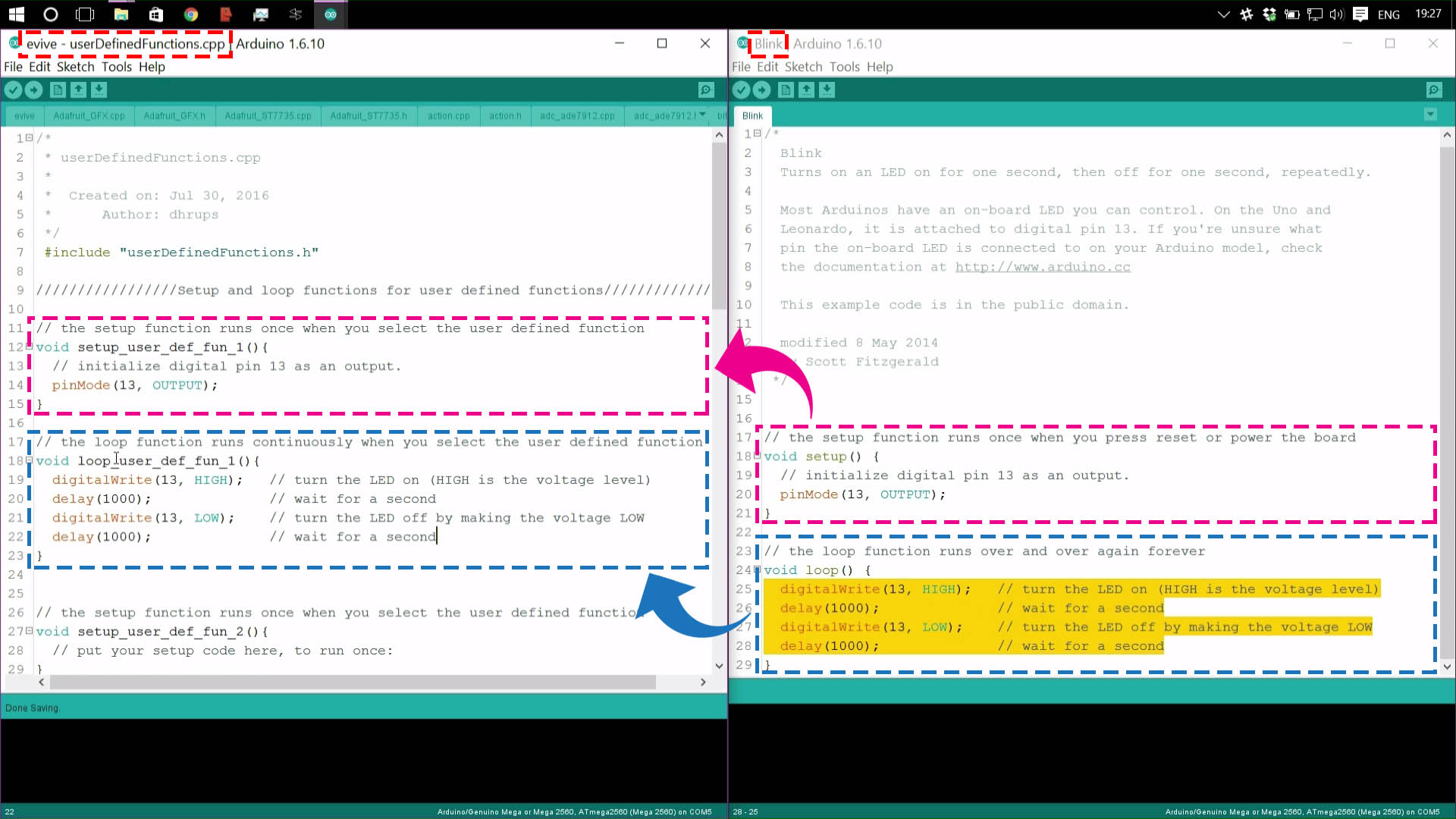This screenshot has width=1456, height=819.
Task: Click Verify icon in Blink window
Action: (x=741, y=90)
